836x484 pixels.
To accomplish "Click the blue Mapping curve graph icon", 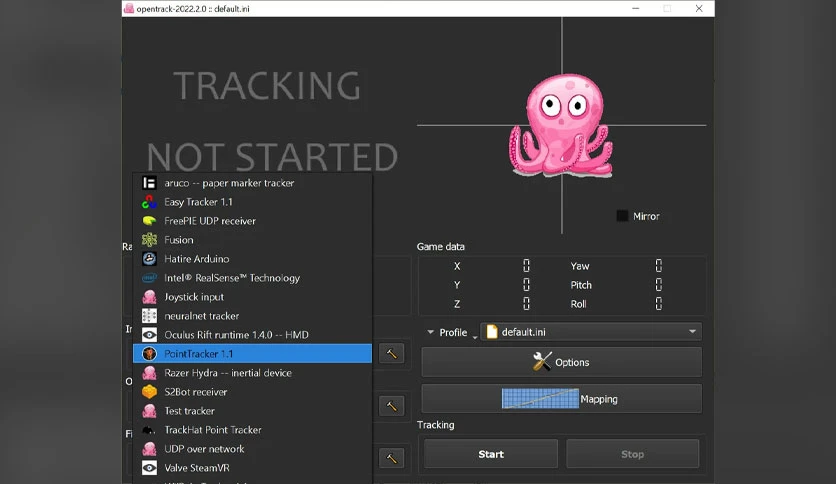I will tap(540, 399).
